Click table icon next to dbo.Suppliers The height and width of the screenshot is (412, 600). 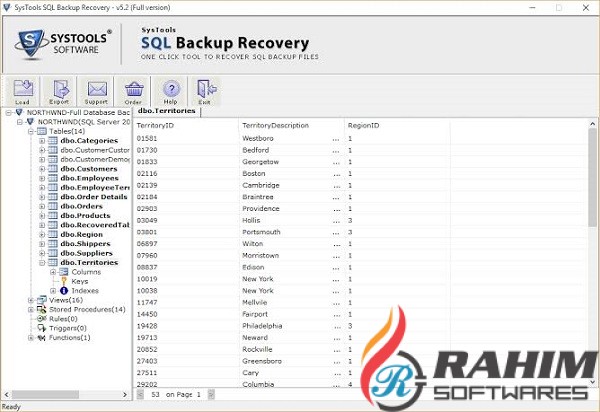click(x=53, y=253)
